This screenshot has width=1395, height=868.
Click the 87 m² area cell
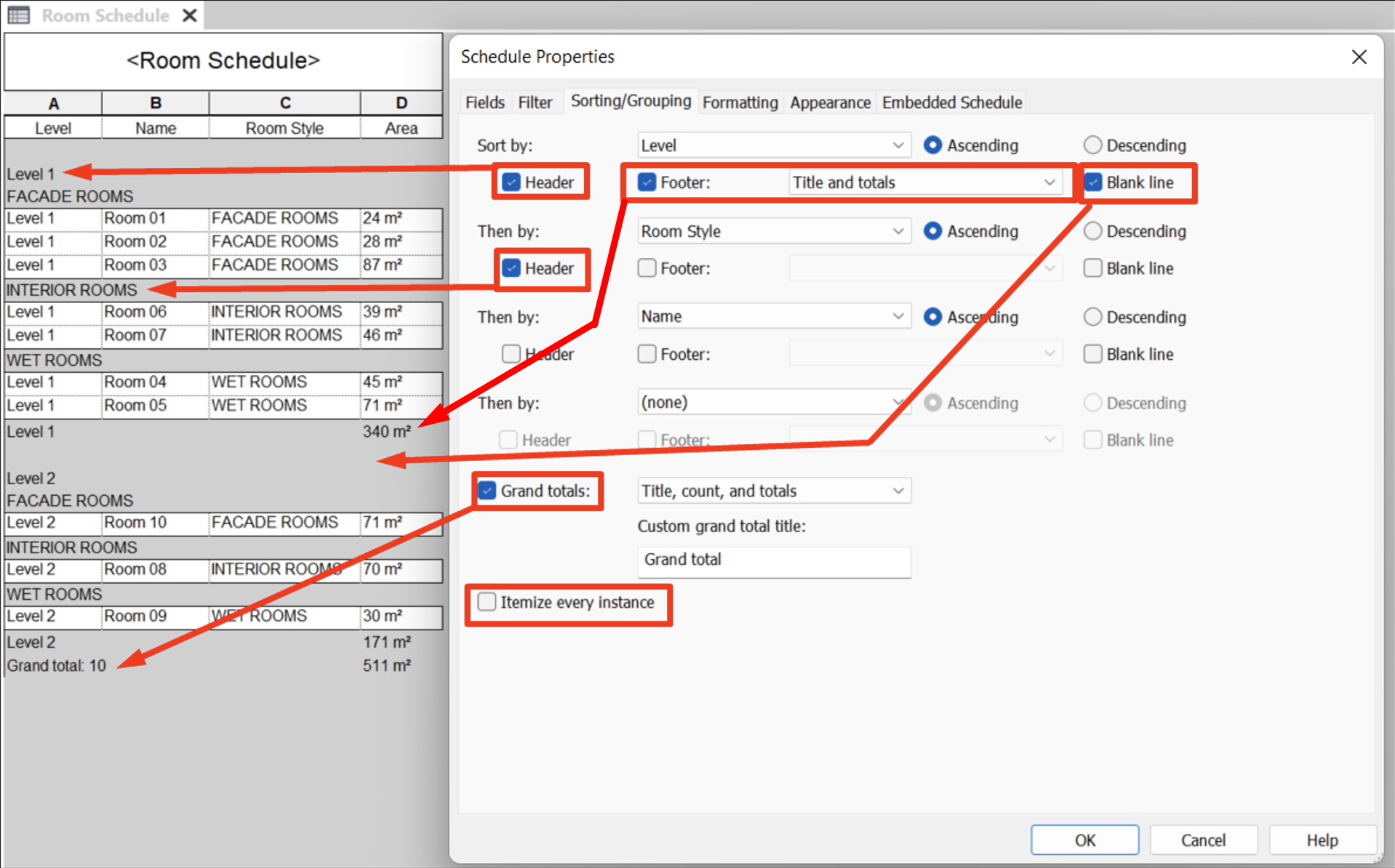[x=401, y=265]
